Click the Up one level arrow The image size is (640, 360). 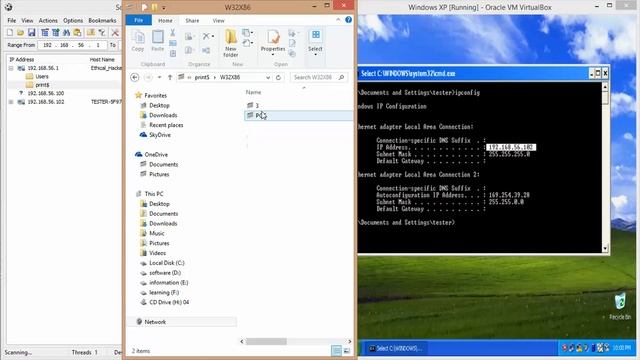coord(170,77)
